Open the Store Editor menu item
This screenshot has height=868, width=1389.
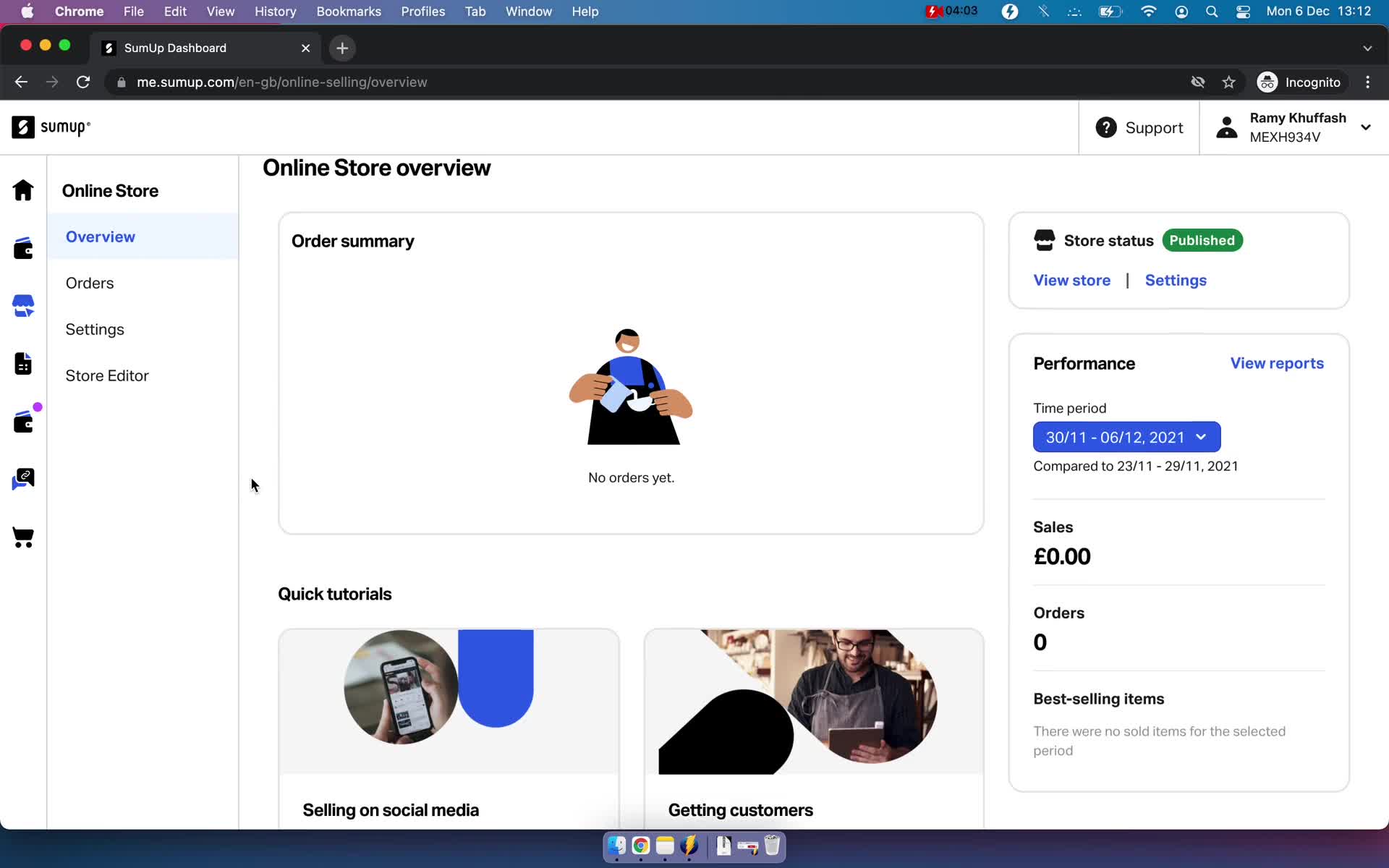[108, 375]
